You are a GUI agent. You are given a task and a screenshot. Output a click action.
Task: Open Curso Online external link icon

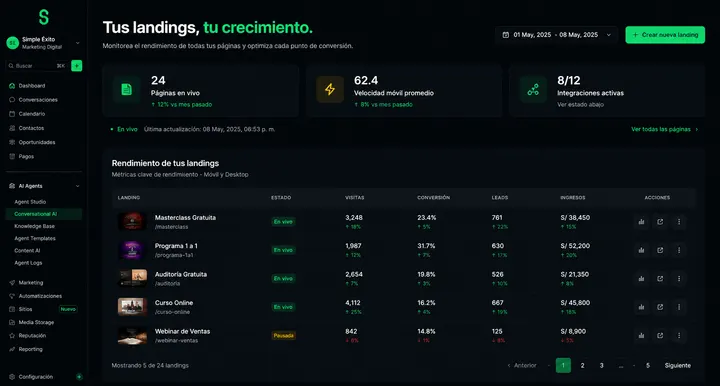[660, 307]
